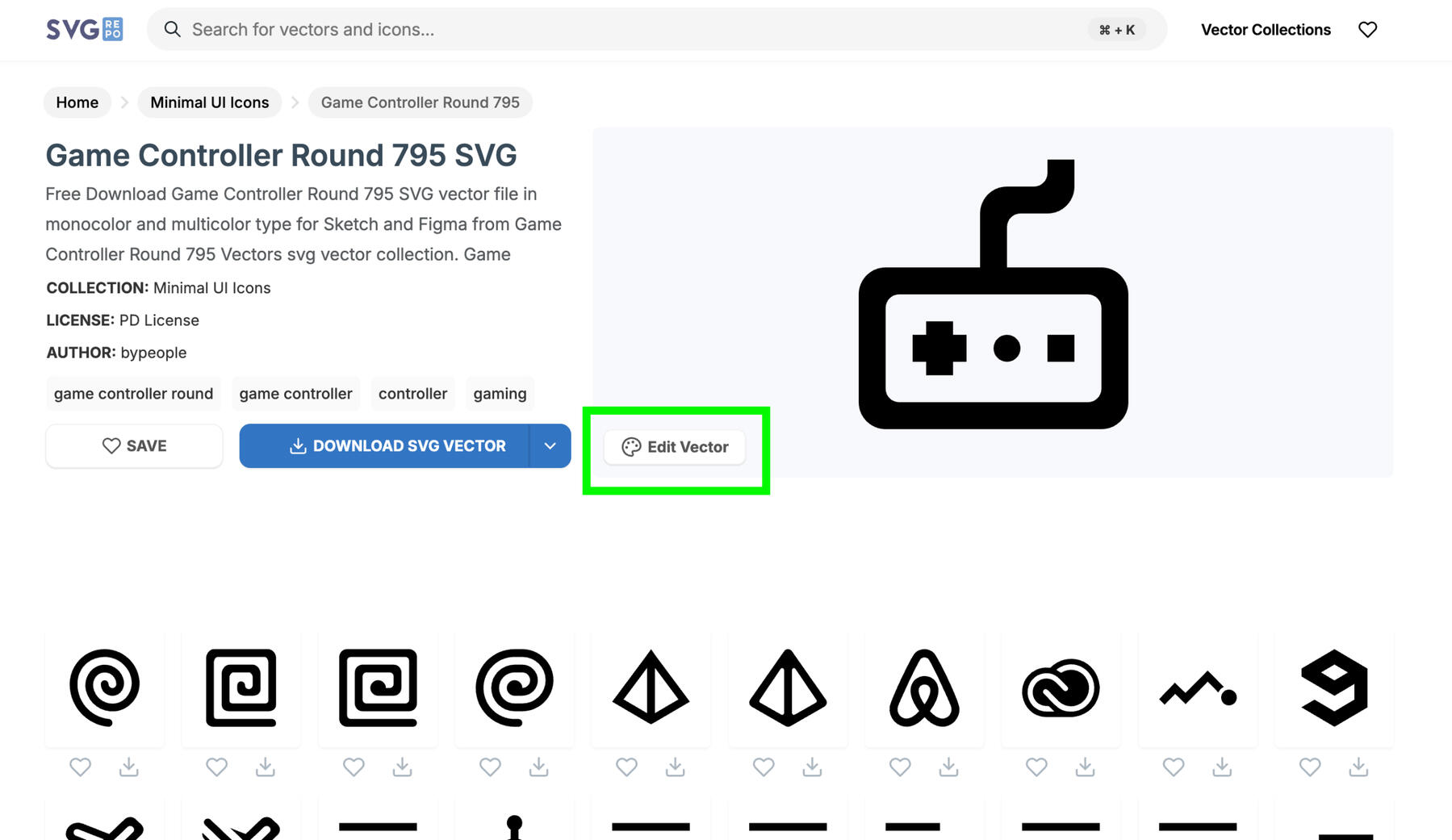Download the Creative Cloud icon
Screen dimensions: 1452x840
pyautogui.click(x=1085, y=767)
